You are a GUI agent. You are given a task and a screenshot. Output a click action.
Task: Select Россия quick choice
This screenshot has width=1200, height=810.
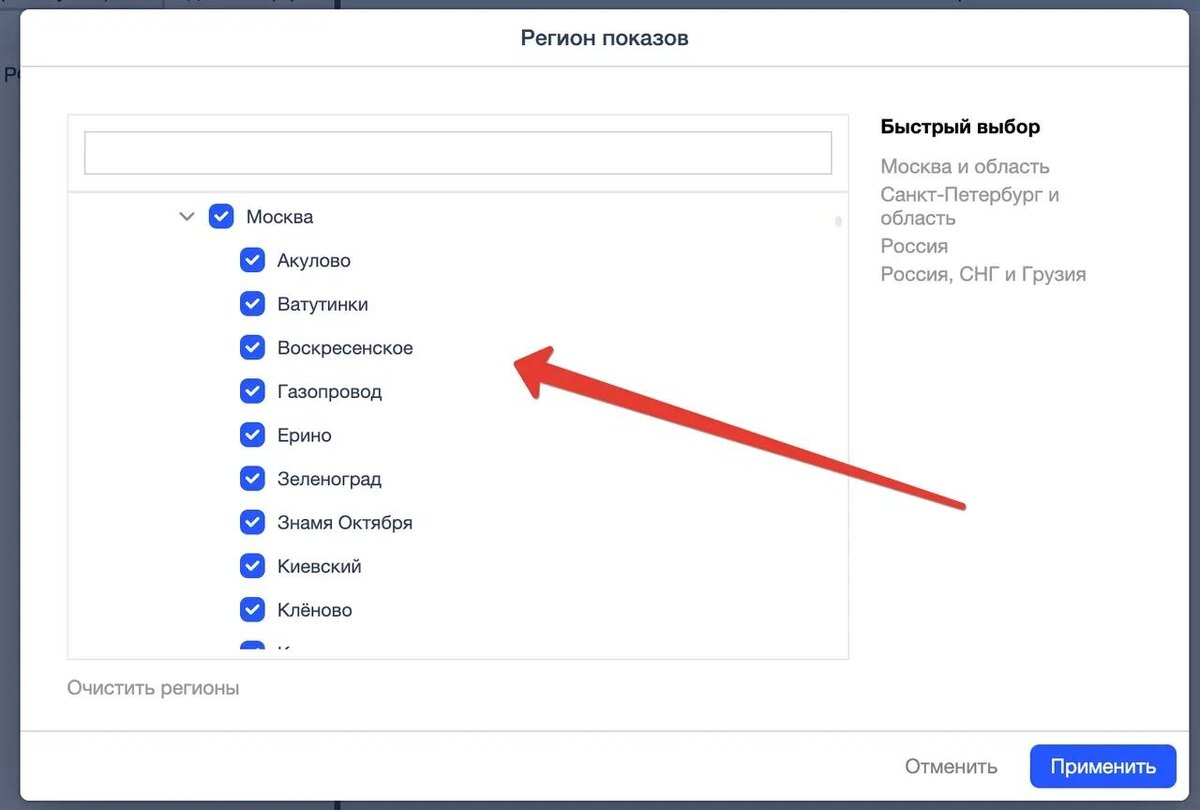click(914, 246)
